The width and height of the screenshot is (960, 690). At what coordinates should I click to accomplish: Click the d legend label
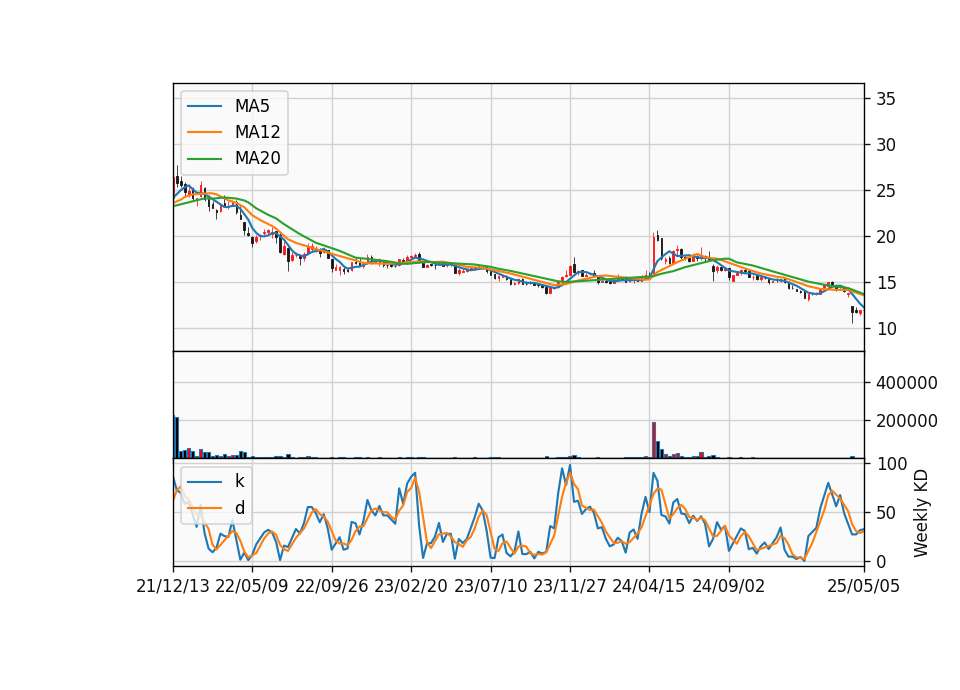[239, 508]
